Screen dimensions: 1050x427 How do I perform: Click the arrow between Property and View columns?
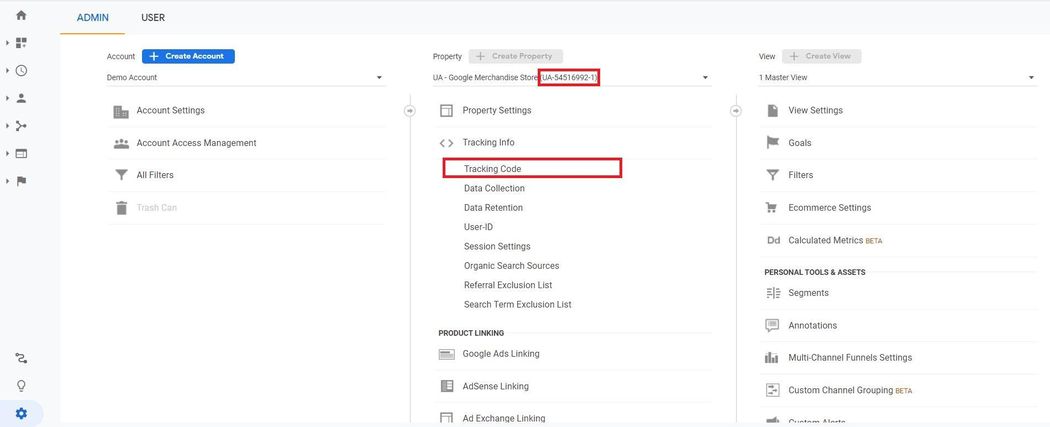pyautogui.click(x=736, y=110)
